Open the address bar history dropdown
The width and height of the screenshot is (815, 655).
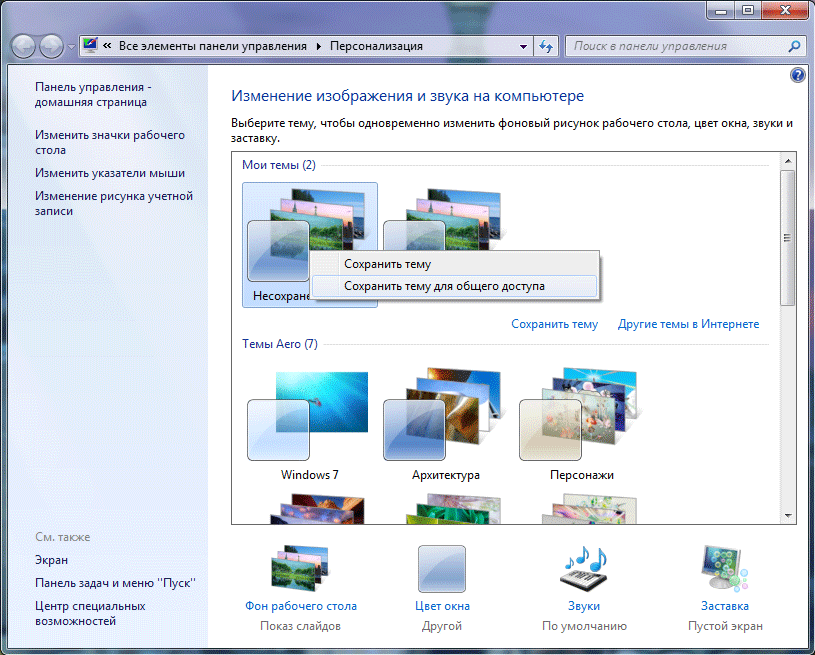click(523, 46)
